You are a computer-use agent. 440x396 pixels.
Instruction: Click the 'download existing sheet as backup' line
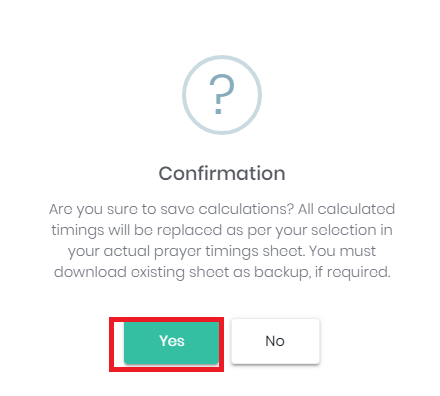pos(222,273)
